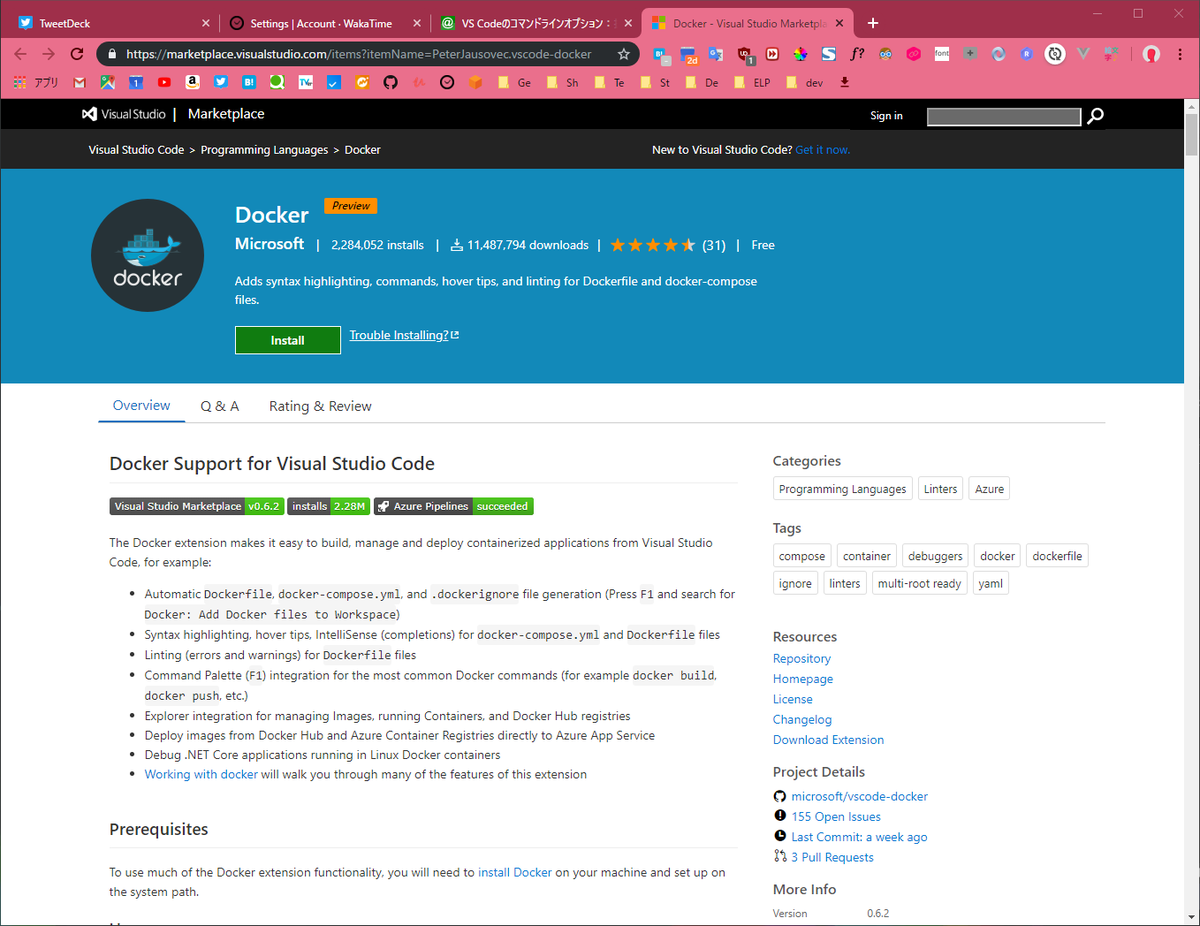Open the Google Maps bookmark
This screenshot has height=926, width=1200.
107,83
